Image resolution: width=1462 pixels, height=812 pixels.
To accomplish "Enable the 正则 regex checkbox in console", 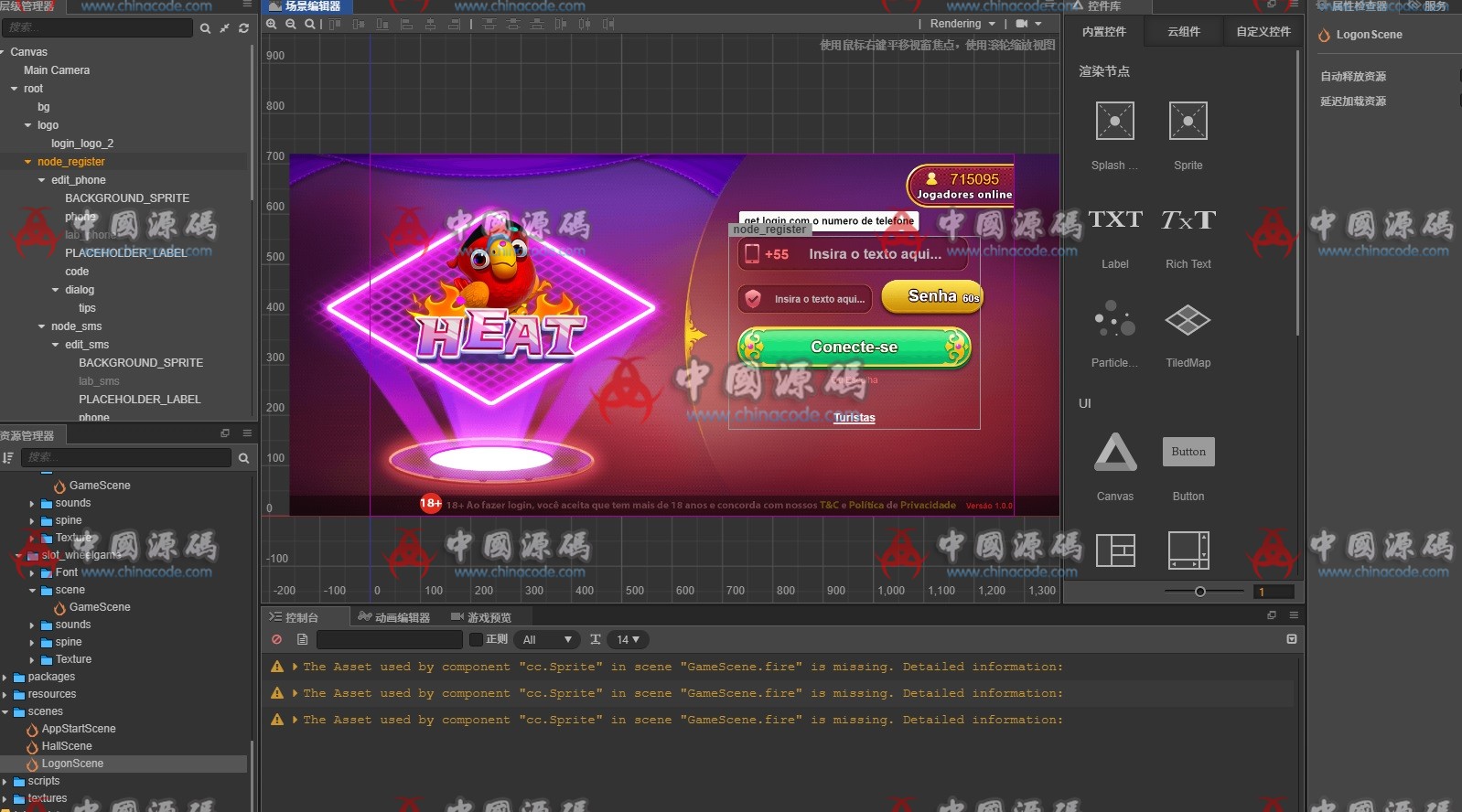I will (x=476, y=639).
